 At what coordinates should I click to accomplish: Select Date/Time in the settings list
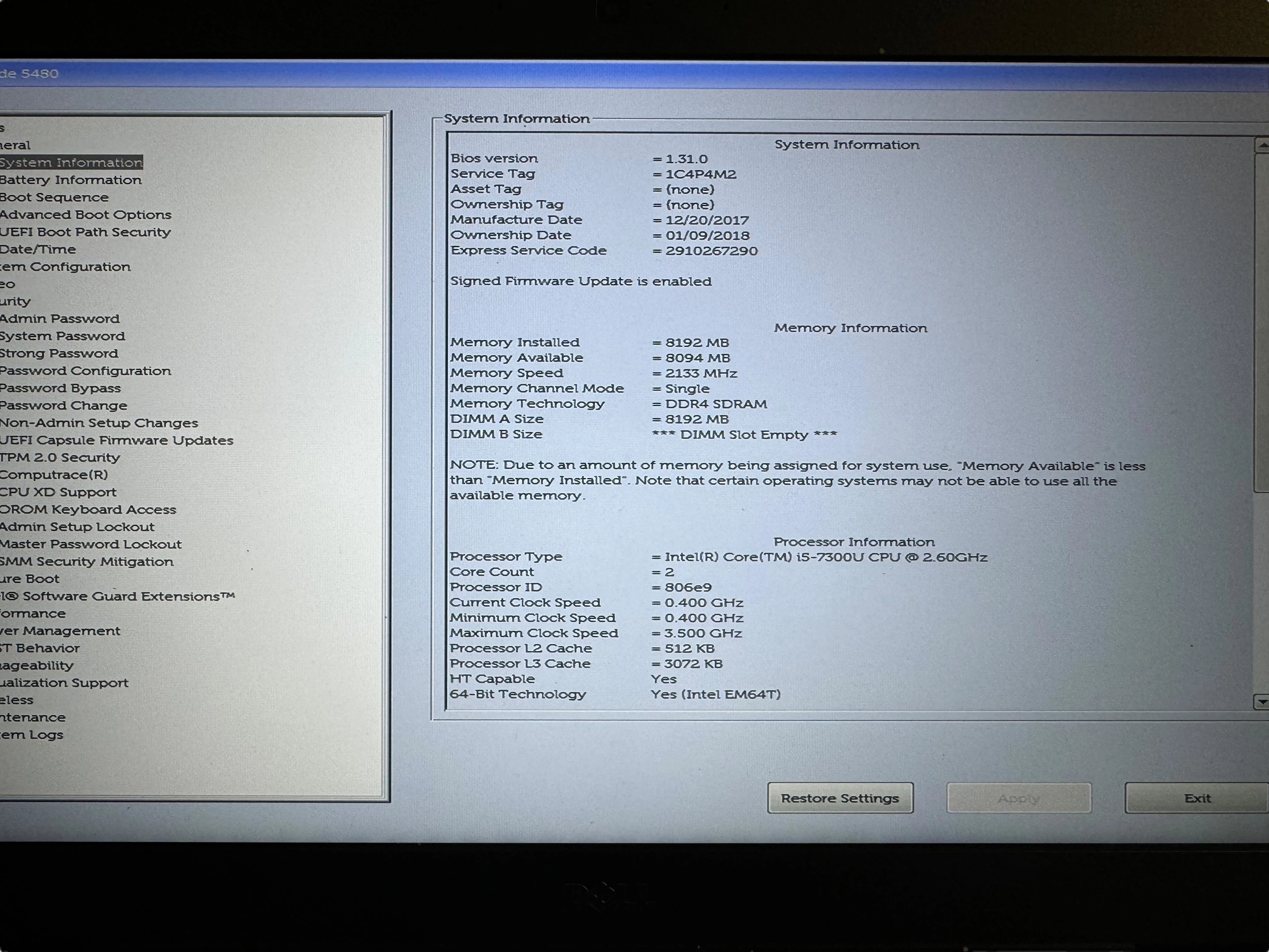coord(38,249)
